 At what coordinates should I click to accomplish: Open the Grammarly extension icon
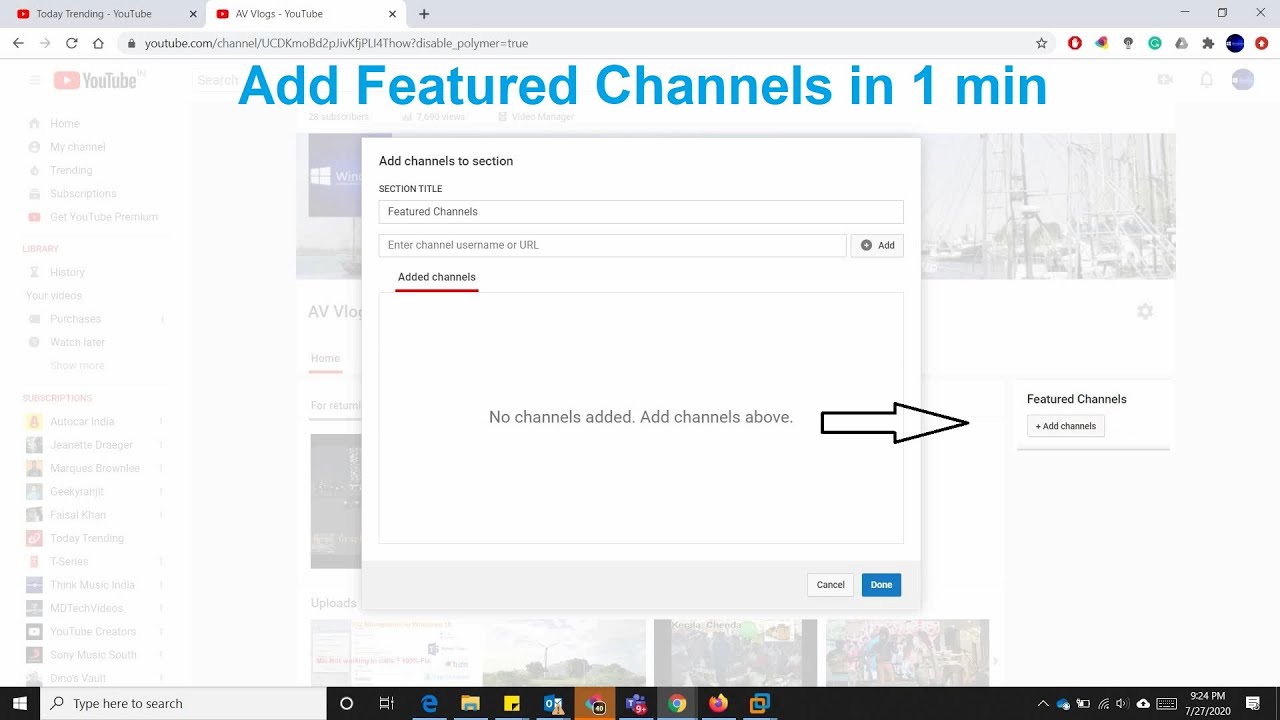tap(1155, 43)
